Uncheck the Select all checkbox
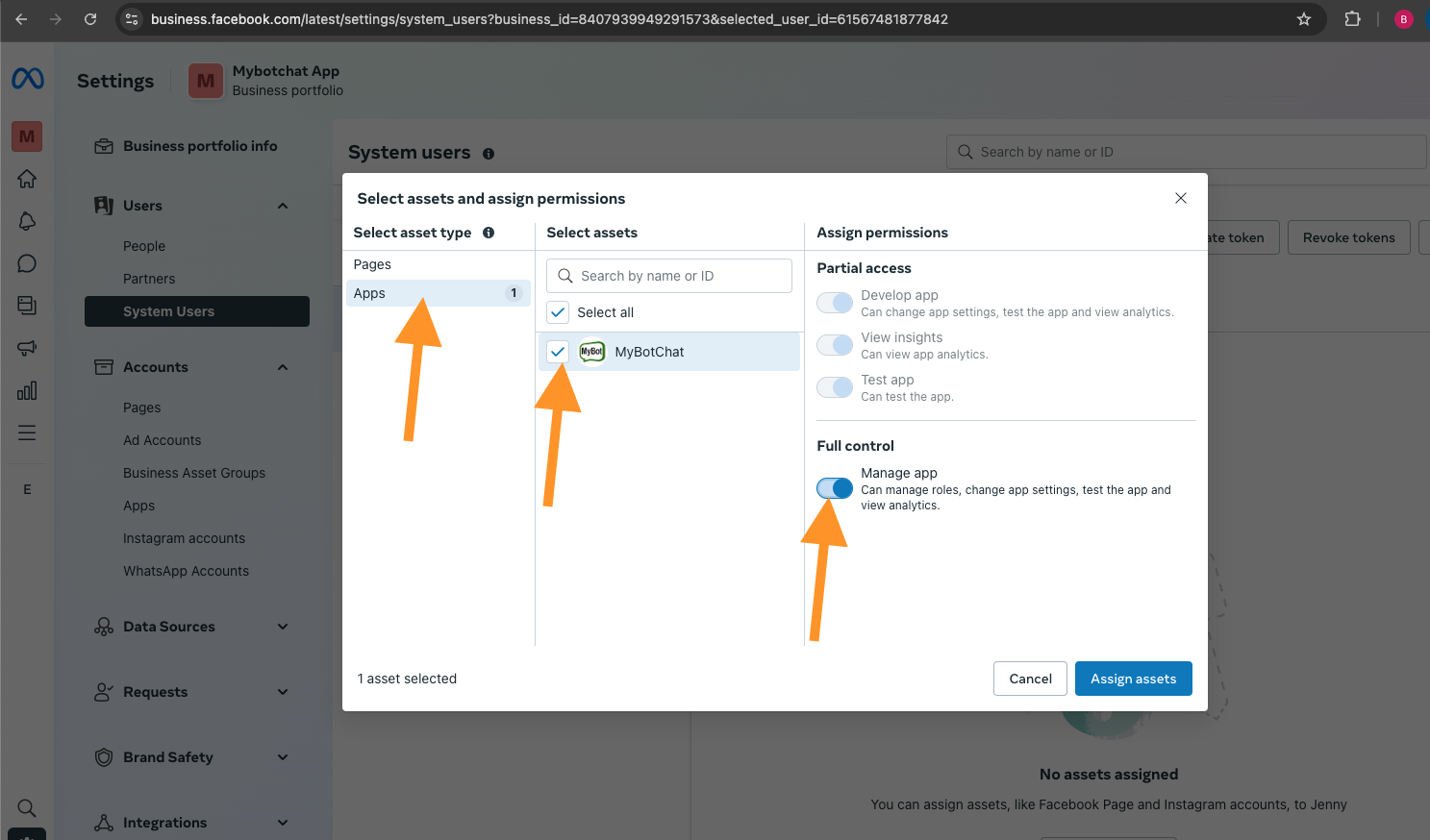The height and width of the screenshot is (840, 1430). [x=558, y=312]
